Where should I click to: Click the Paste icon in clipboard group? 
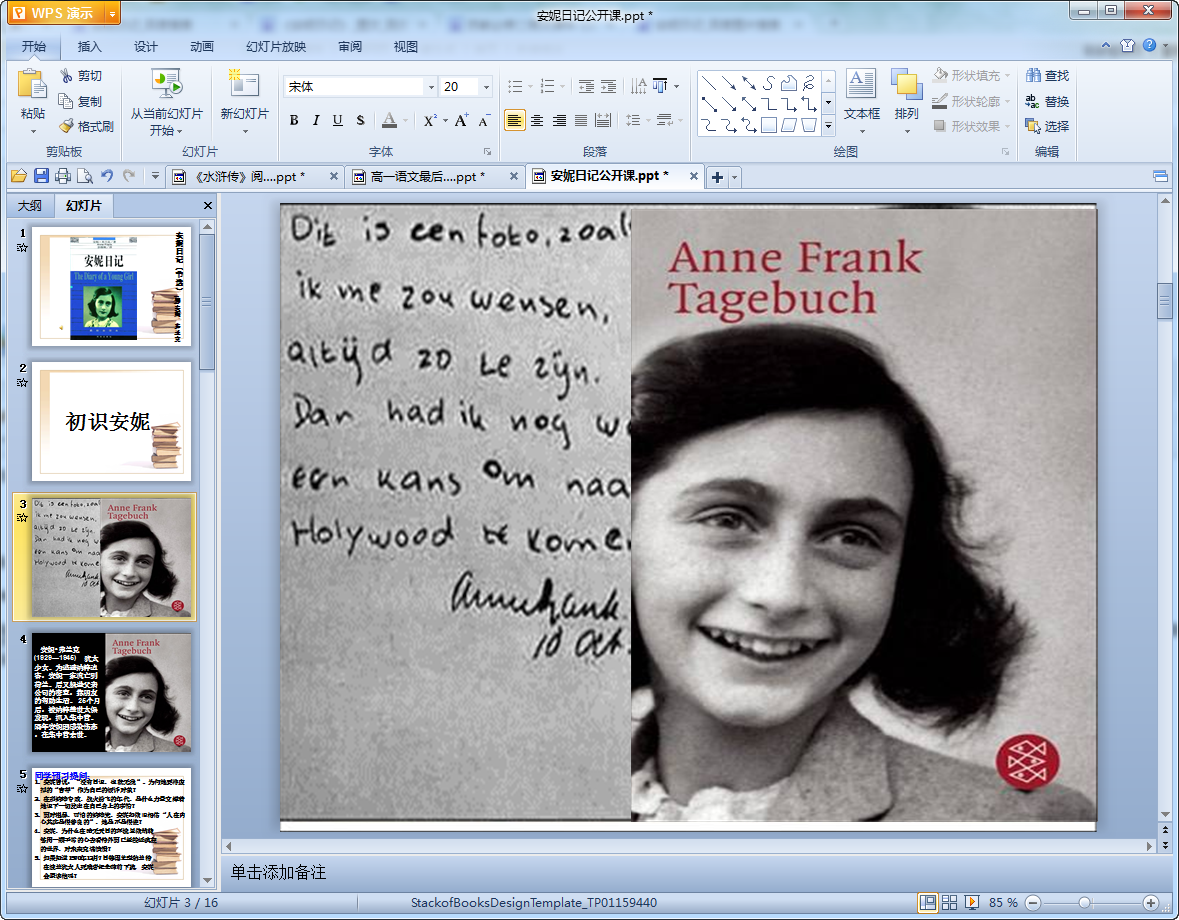tap(32, 84)
